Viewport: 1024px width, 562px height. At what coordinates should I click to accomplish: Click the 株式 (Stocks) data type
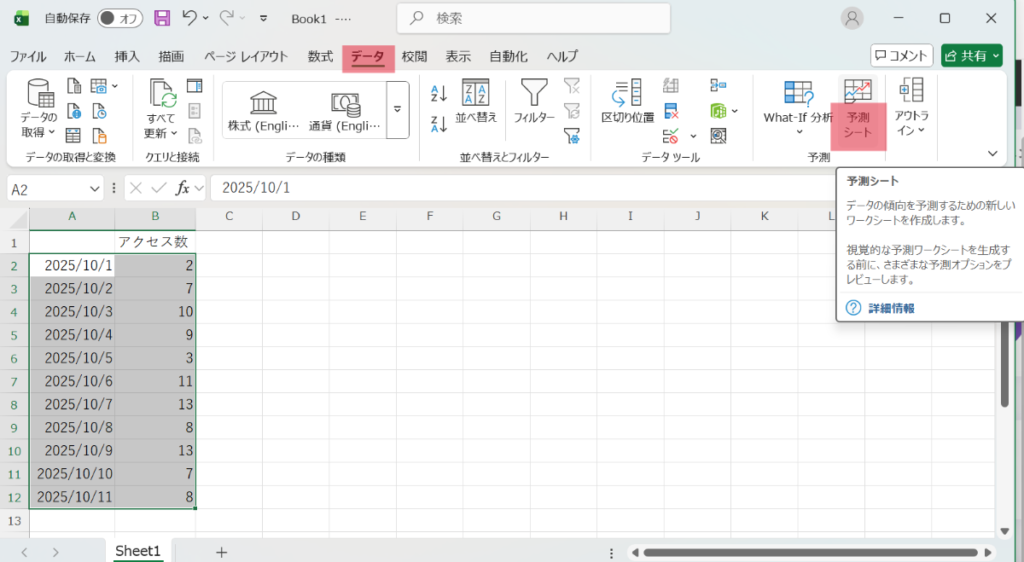[x=264, y=110]
